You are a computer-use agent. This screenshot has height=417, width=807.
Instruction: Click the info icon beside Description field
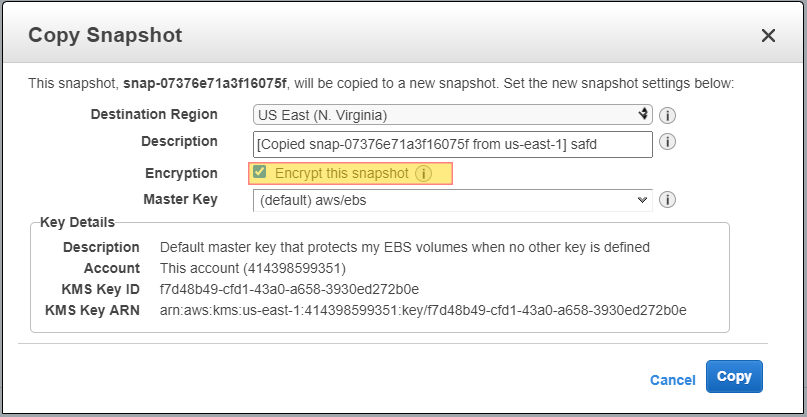click(x=667, y=142)
